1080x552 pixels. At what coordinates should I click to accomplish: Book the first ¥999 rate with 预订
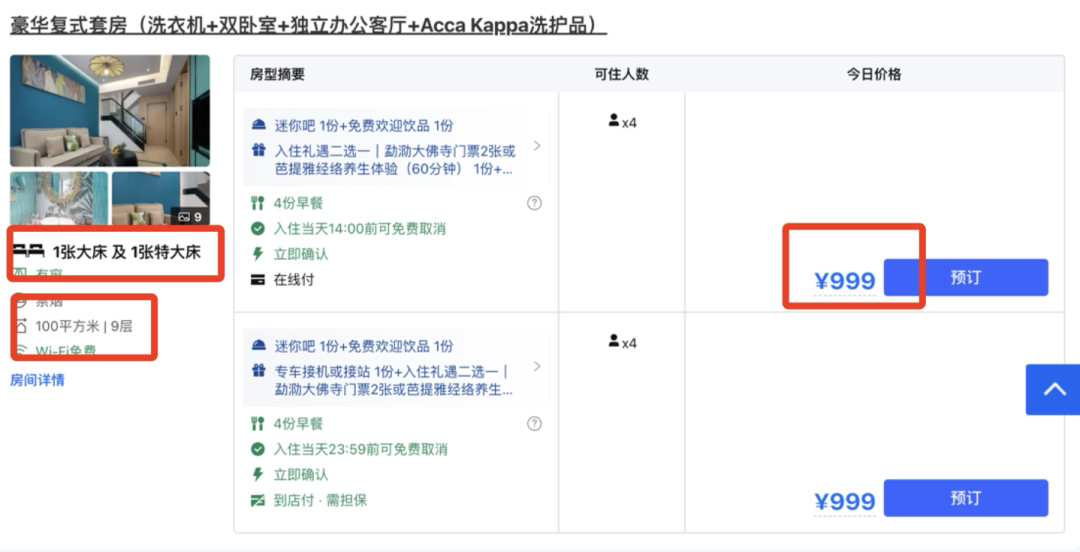[965, 278]
